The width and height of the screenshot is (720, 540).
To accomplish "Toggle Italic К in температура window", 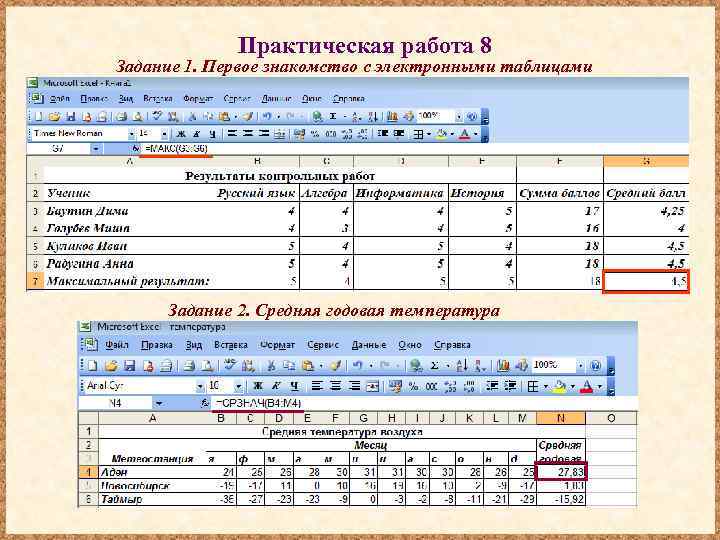I will (x=276, y=386).
